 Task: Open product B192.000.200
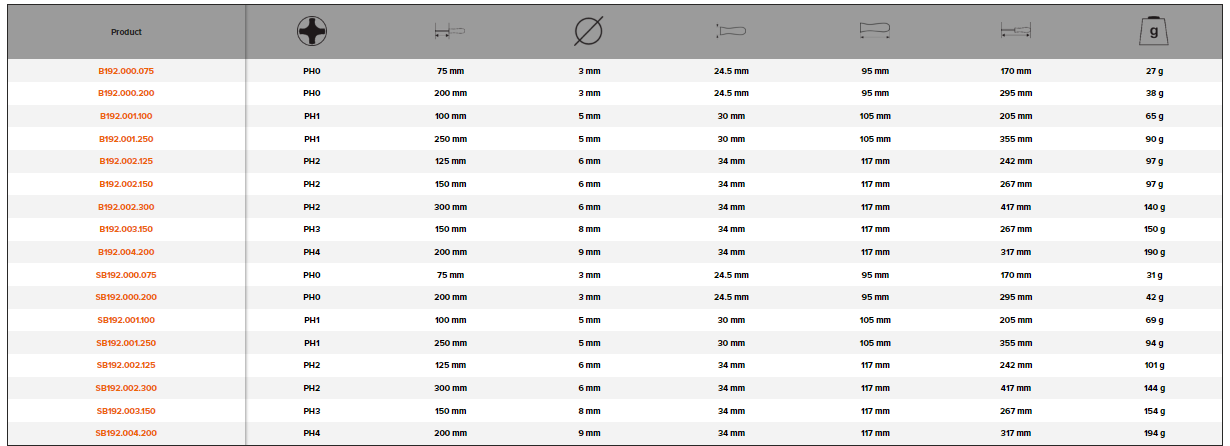point(126,93)
